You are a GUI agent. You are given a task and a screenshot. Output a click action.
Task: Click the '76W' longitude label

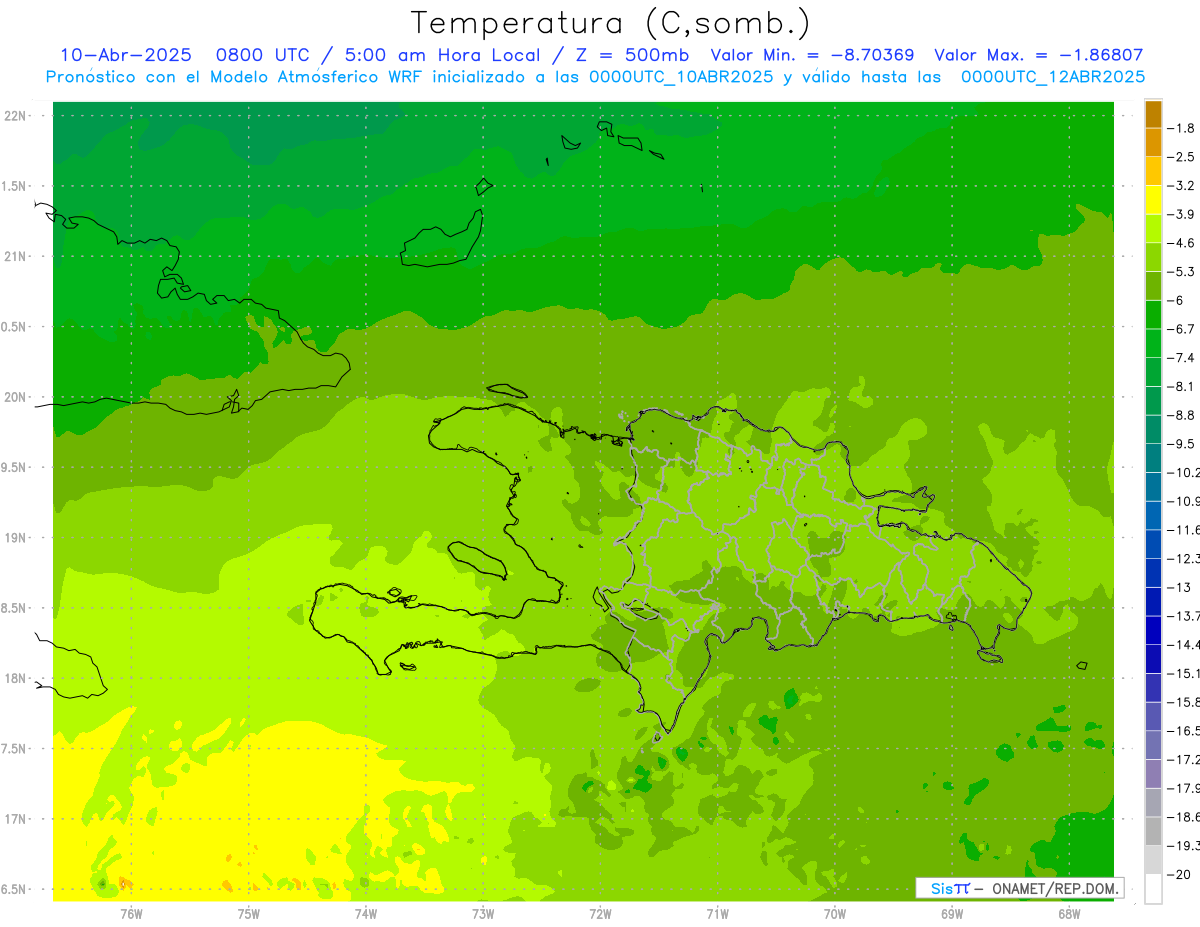click(131, 915)
